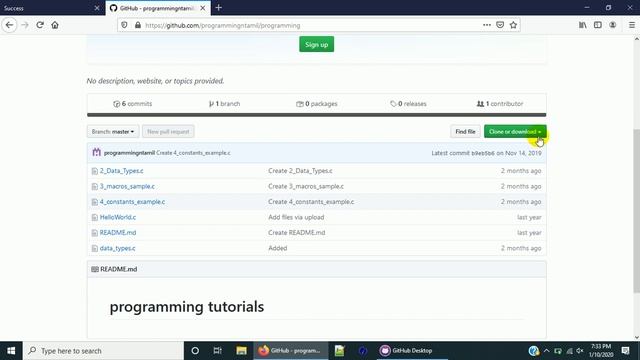The image size is (640, 360).
Task: Close the Success tab
Action: tap(97, 8)
